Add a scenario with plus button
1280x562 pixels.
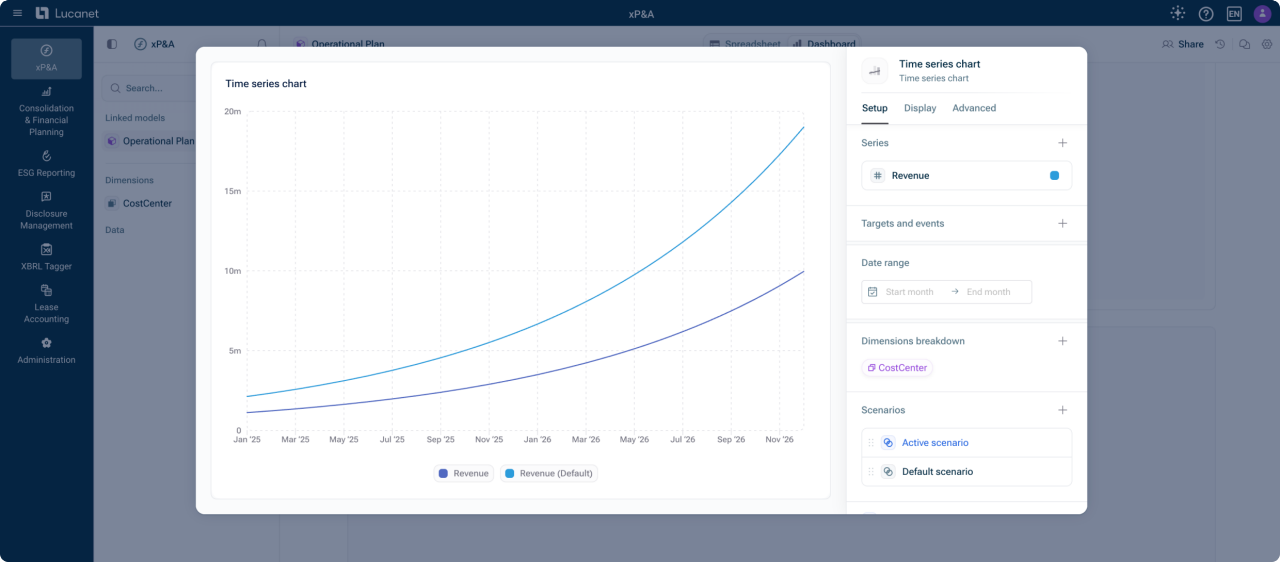coord(1062,410)
